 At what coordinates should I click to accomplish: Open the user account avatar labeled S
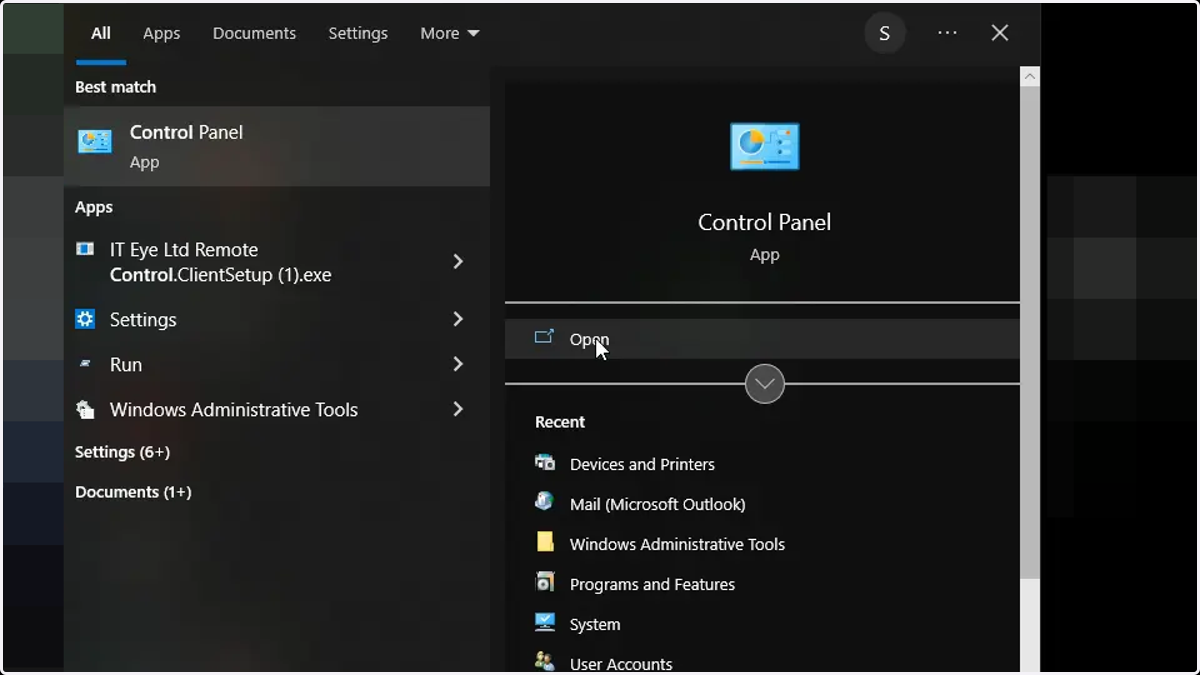885,34
